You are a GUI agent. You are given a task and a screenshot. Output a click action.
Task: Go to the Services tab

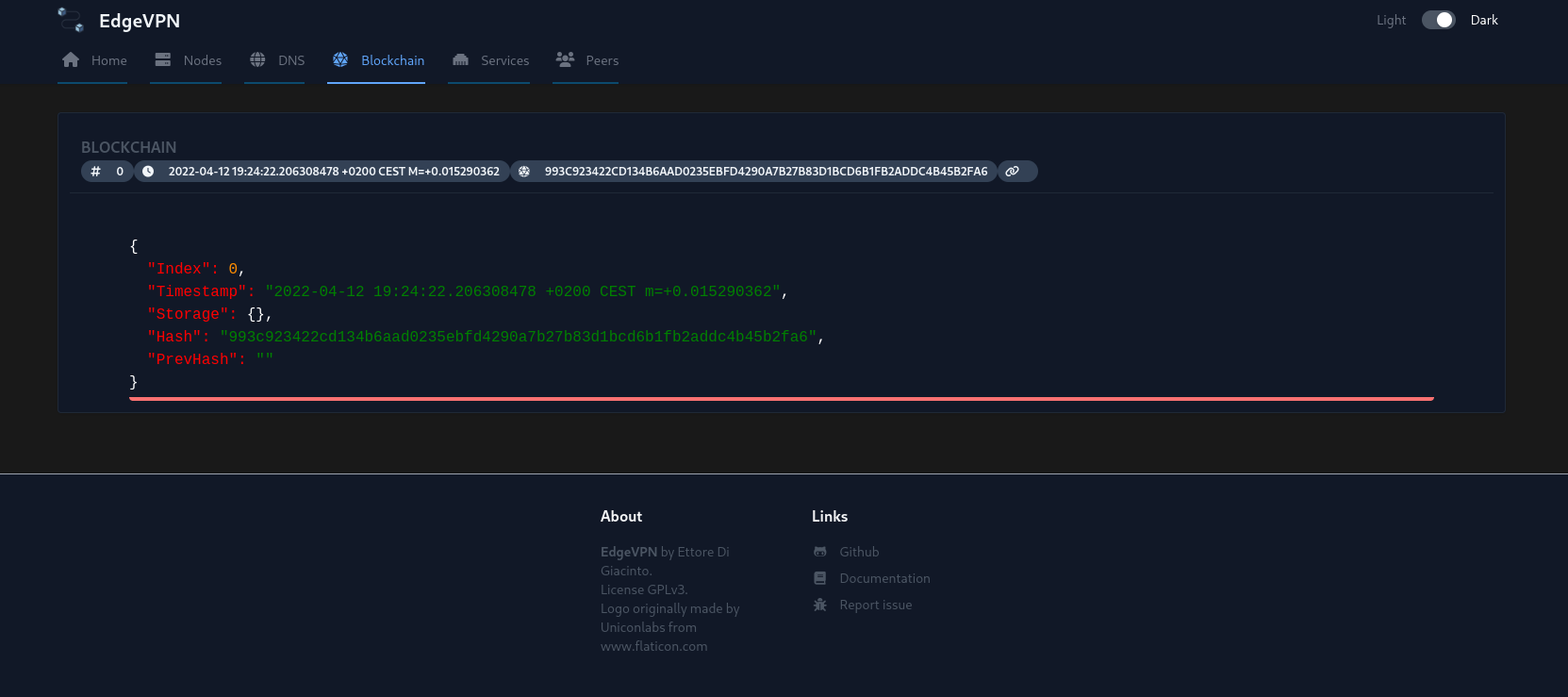(x=488, y=60)
